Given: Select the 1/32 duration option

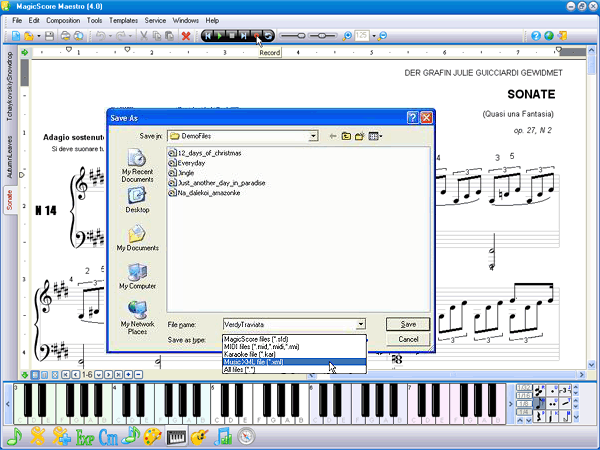Looking at the screenshot, I should click(x=524, y=388).
